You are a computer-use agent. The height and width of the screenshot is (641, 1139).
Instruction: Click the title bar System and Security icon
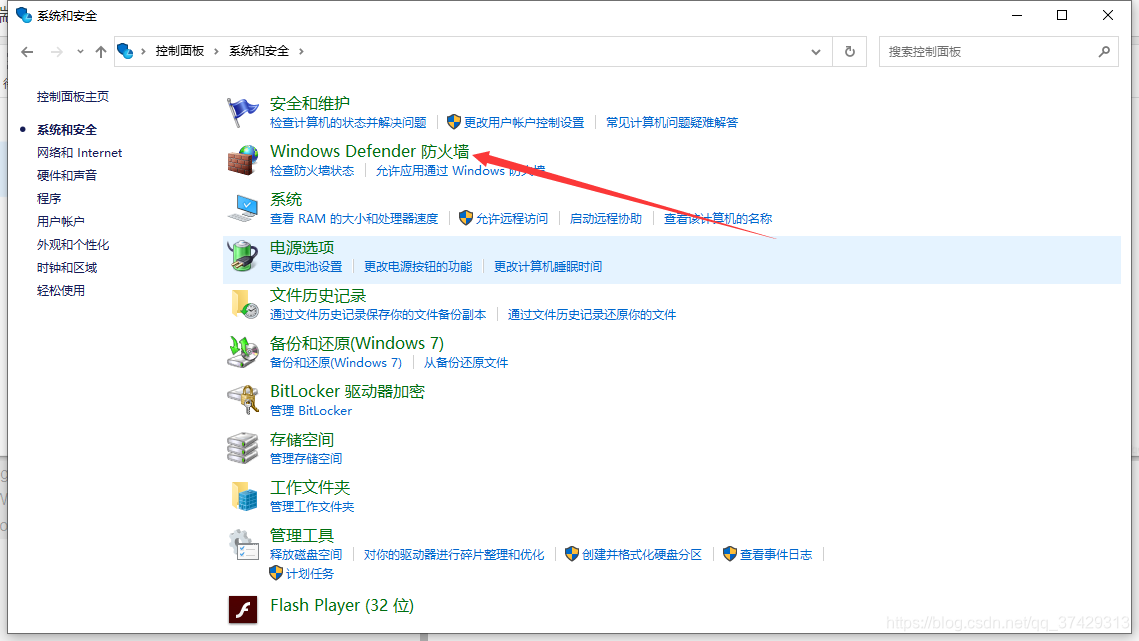point(23,15)
